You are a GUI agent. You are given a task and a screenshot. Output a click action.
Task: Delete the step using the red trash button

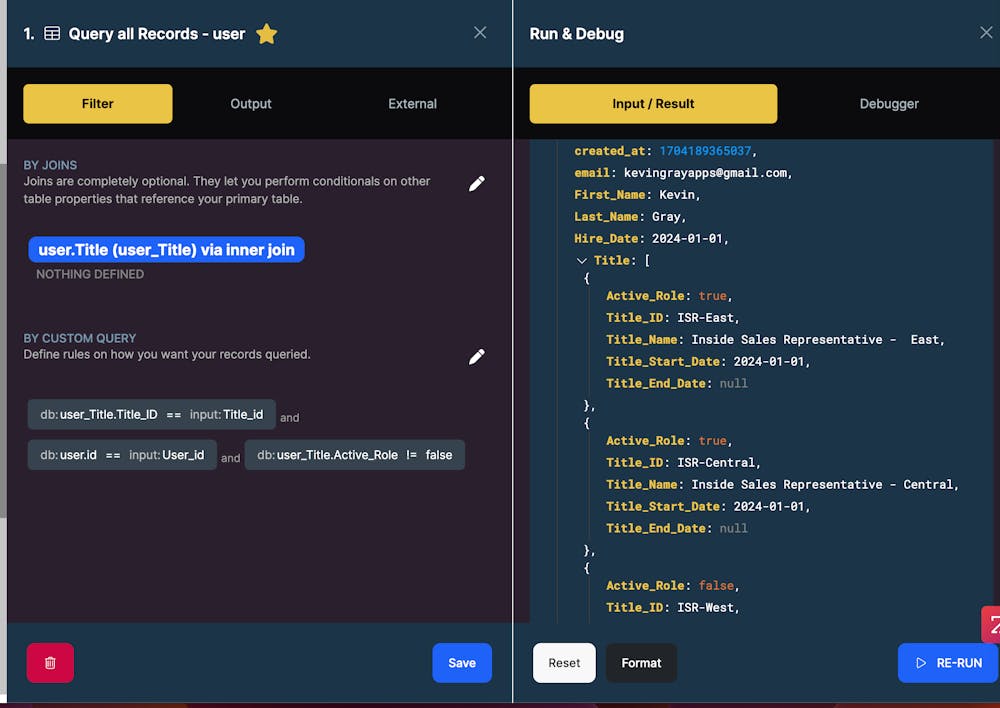point(50,663)
